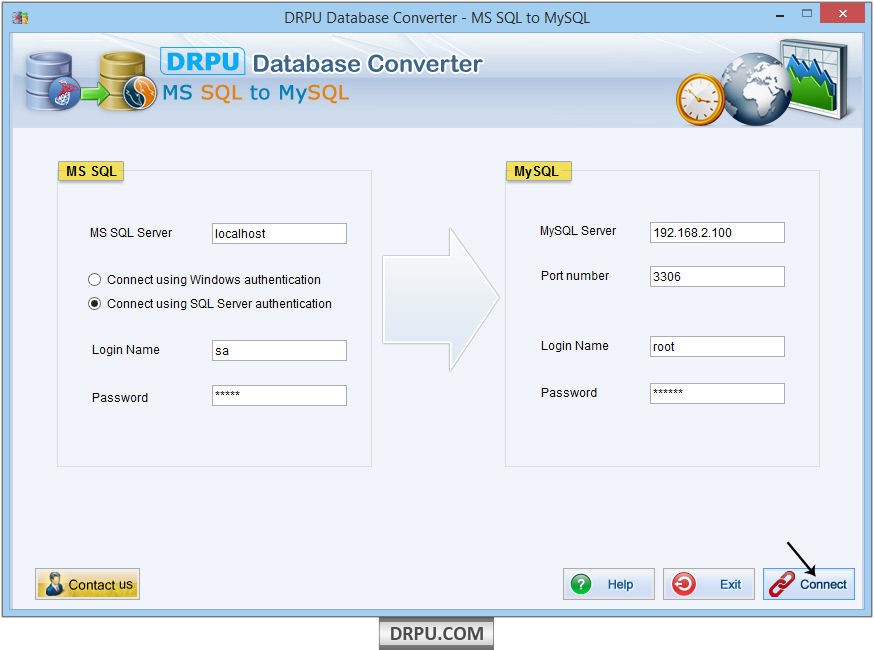This screenshot has height=650, width=874.
Task: Click the DRPU logo in header
Action: pyautogui.click(x=202, y=61)
